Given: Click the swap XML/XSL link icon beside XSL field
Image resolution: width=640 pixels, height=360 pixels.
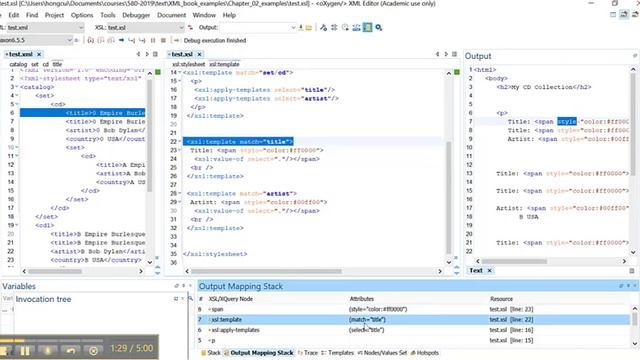Looking at the screenshot, I should [190, 27].
